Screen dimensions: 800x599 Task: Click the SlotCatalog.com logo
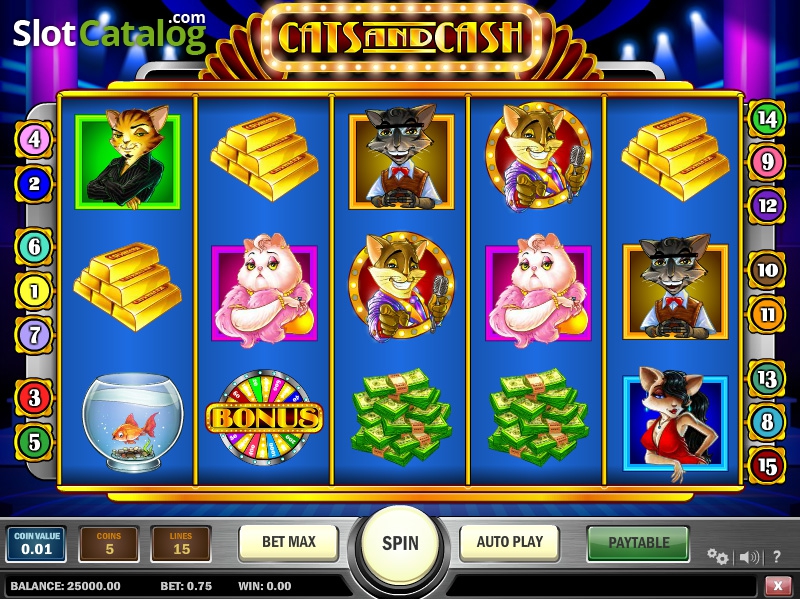pyautogui.click(x=109, y=33)
